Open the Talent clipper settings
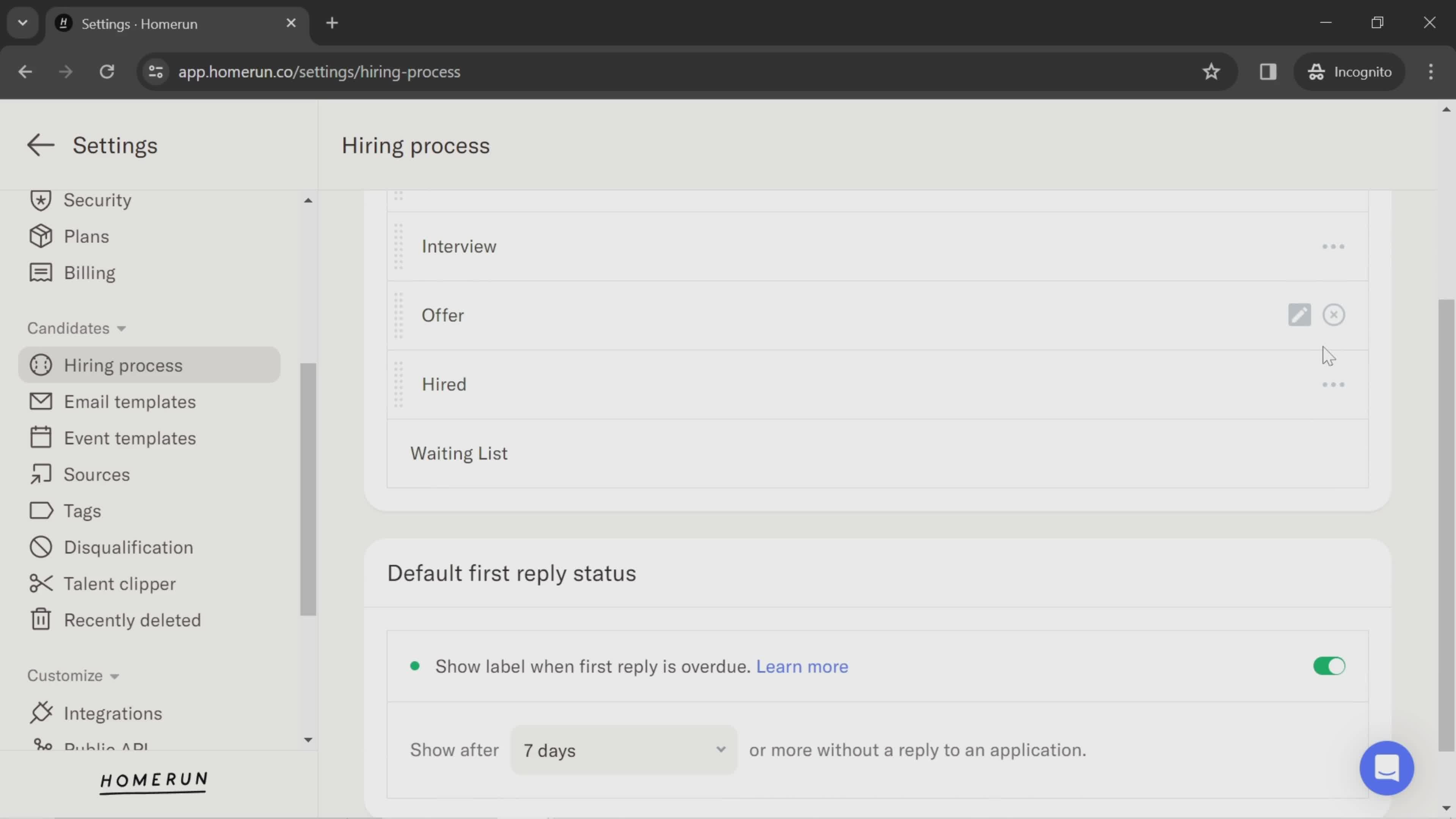The image size is (1456, 819). coord(120,584)
